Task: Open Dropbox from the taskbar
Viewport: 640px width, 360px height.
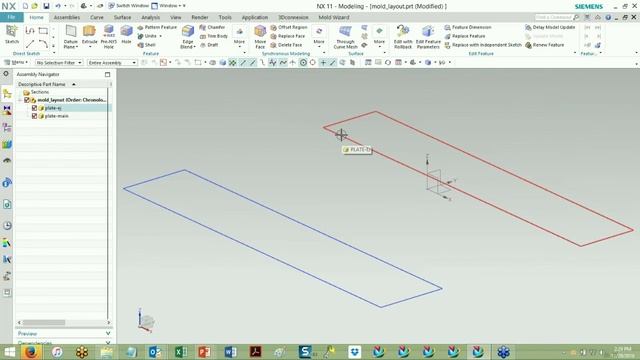Action: coord(355,351)
